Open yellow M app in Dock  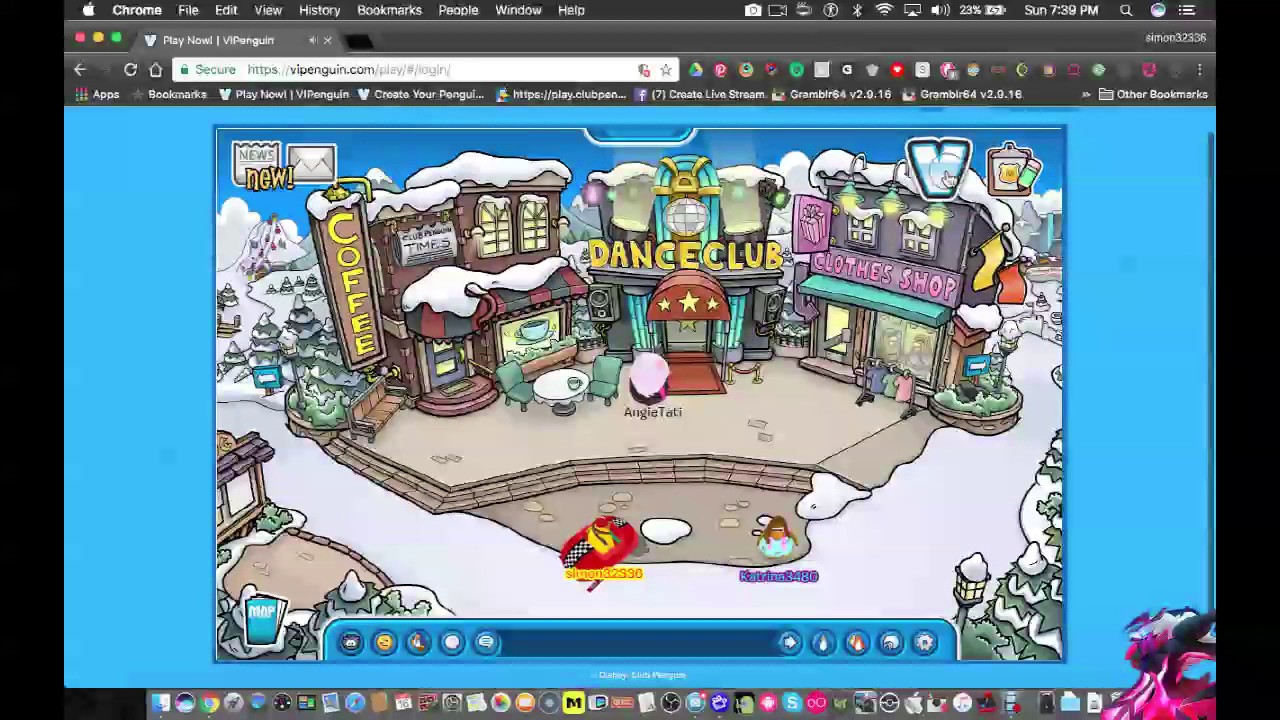[573, 703]
